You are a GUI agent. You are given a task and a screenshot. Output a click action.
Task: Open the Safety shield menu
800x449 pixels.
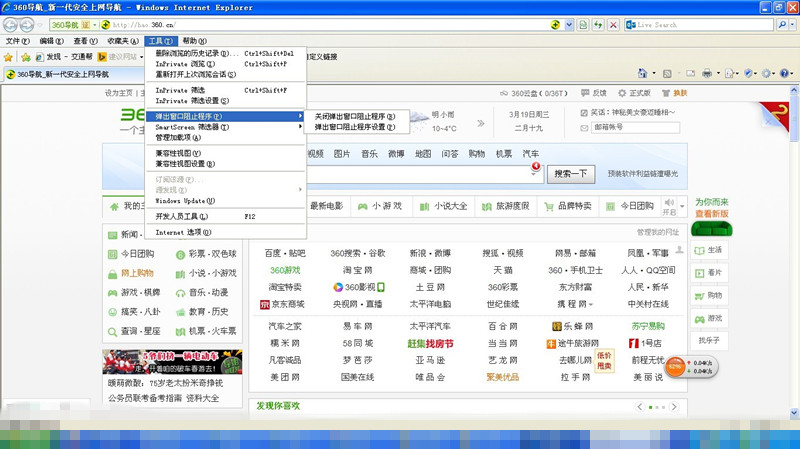[748, 73]
